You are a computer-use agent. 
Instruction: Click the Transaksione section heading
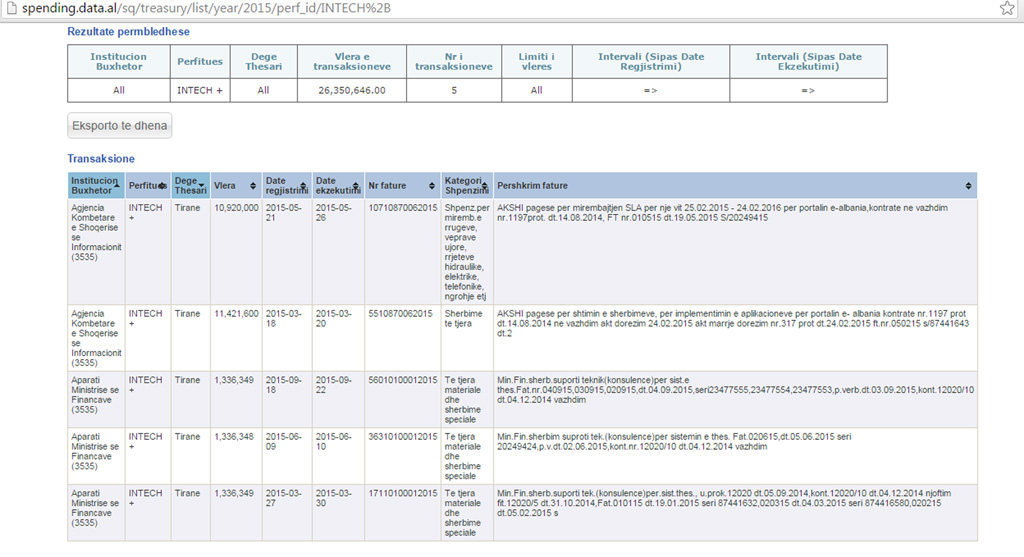pos(100,159)
